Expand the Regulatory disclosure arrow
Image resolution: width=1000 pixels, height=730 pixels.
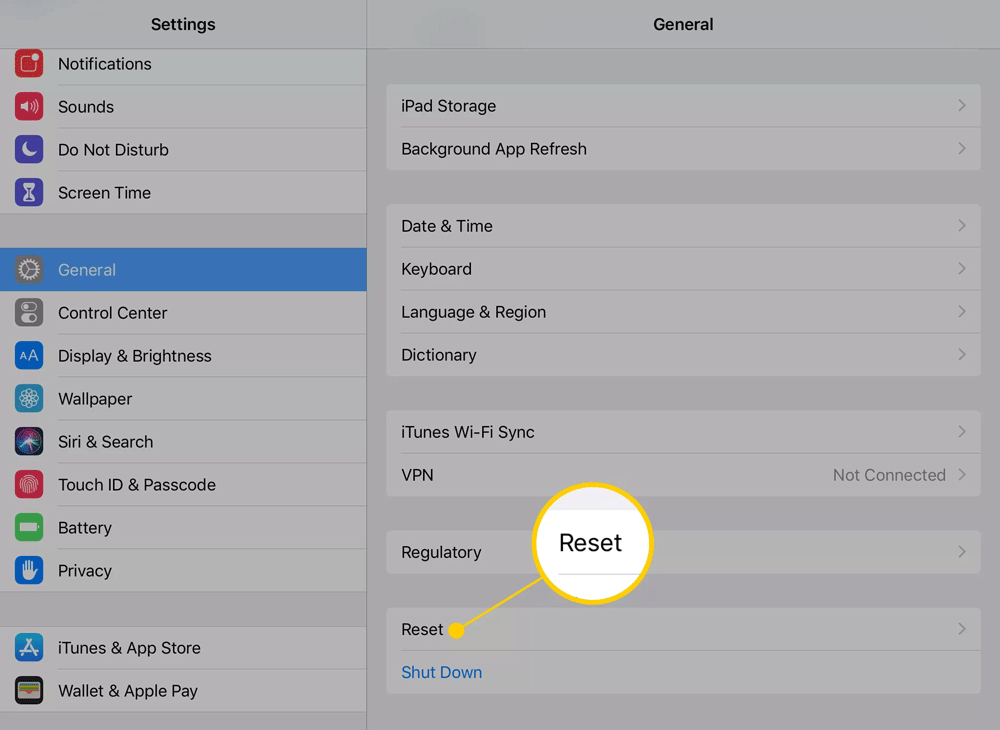[962, 552]
